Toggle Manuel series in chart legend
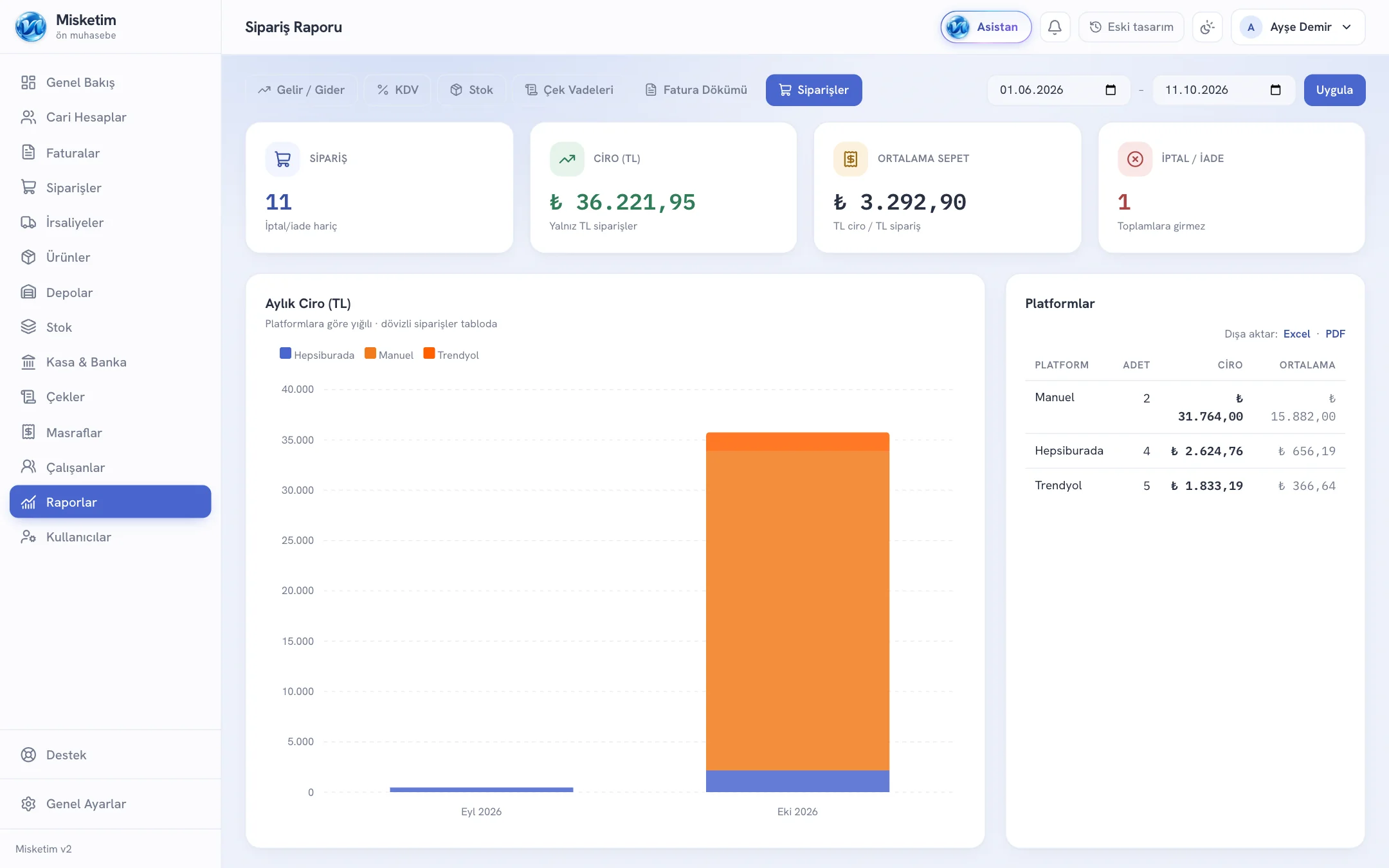The width and height of the screenshot is (1389, 868). tap(388, 354)
